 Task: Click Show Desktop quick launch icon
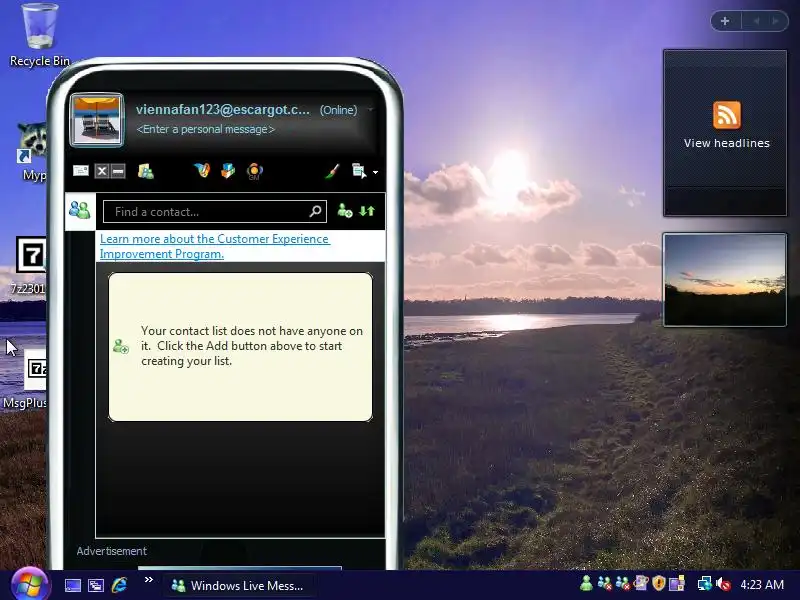(72, 585)
